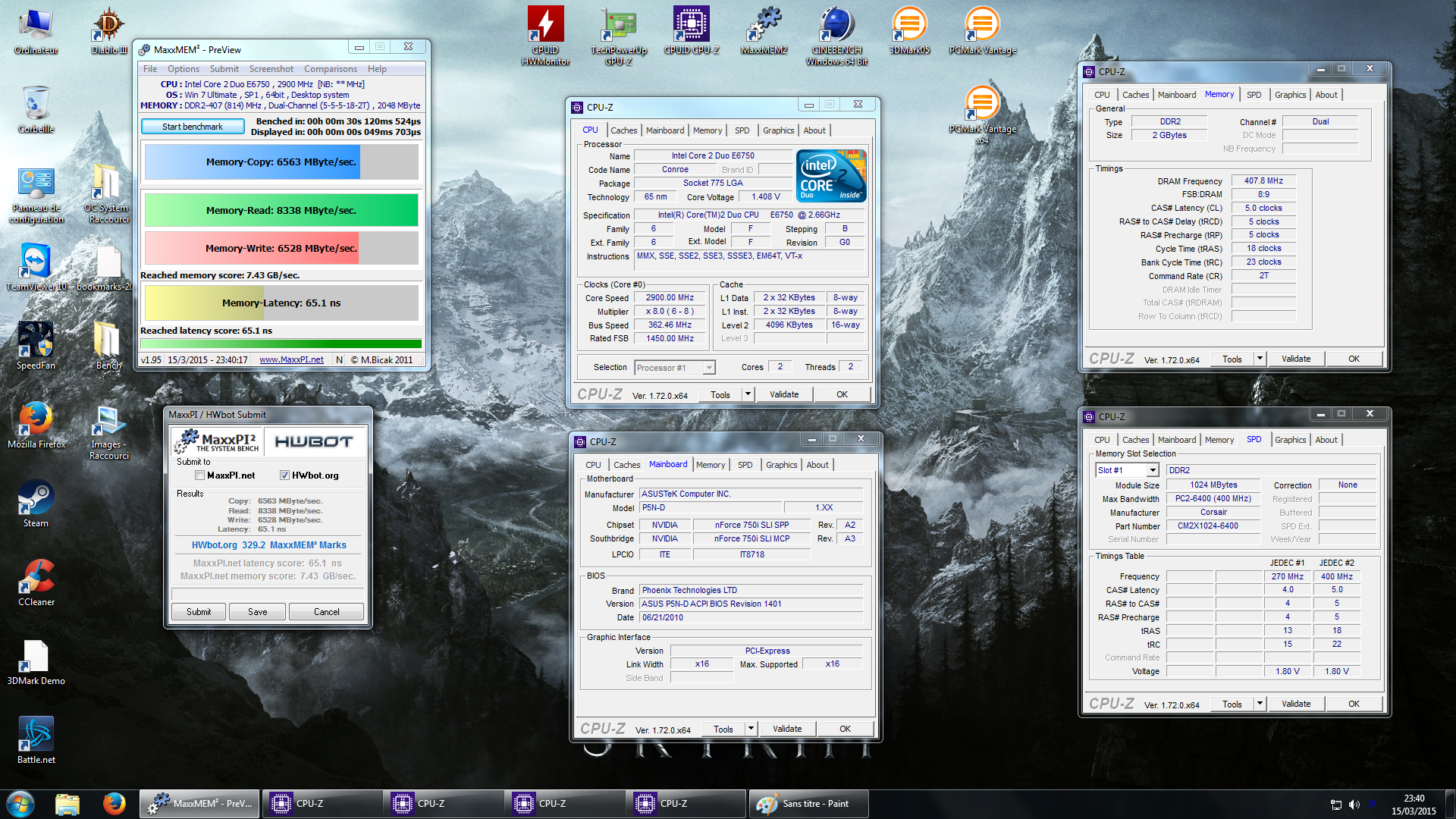The image size is (1456, 819).
Task: Open the 3DMark05 desktop shortcut
Action: (x=909, y=32)
